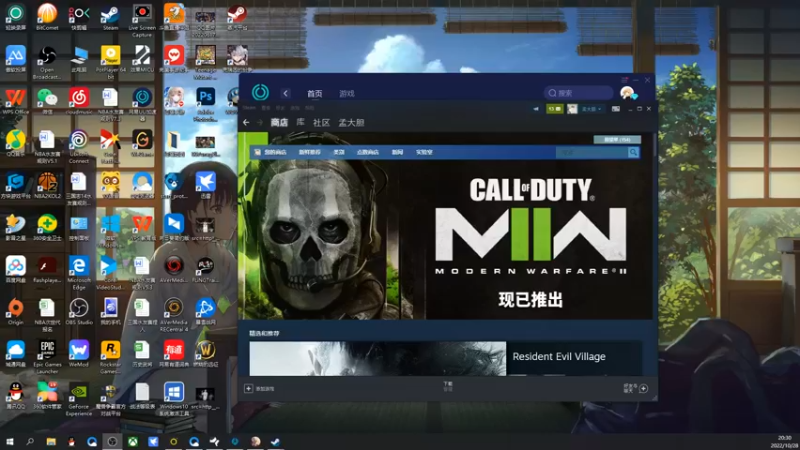Select the 360 Security Guard desktop icon
Screen dimensions: 800x450
(47, 227)
